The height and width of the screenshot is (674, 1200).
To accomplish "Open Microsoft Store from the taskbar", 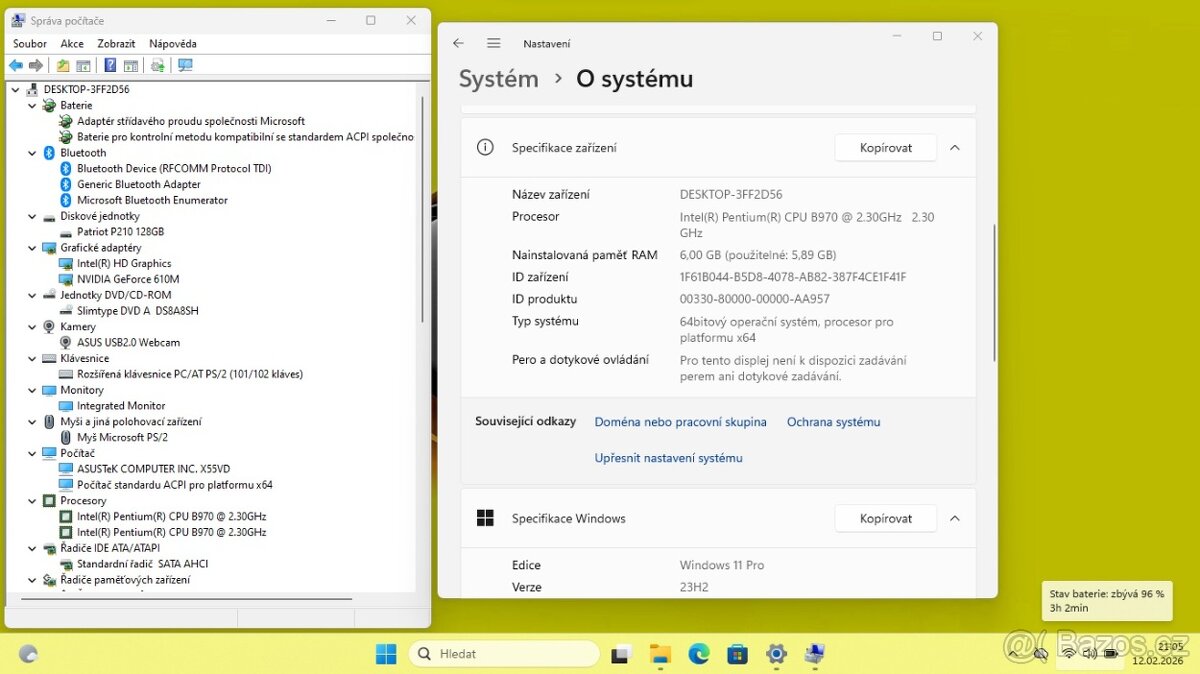I will pyautogui.click(x=737, y=654).
